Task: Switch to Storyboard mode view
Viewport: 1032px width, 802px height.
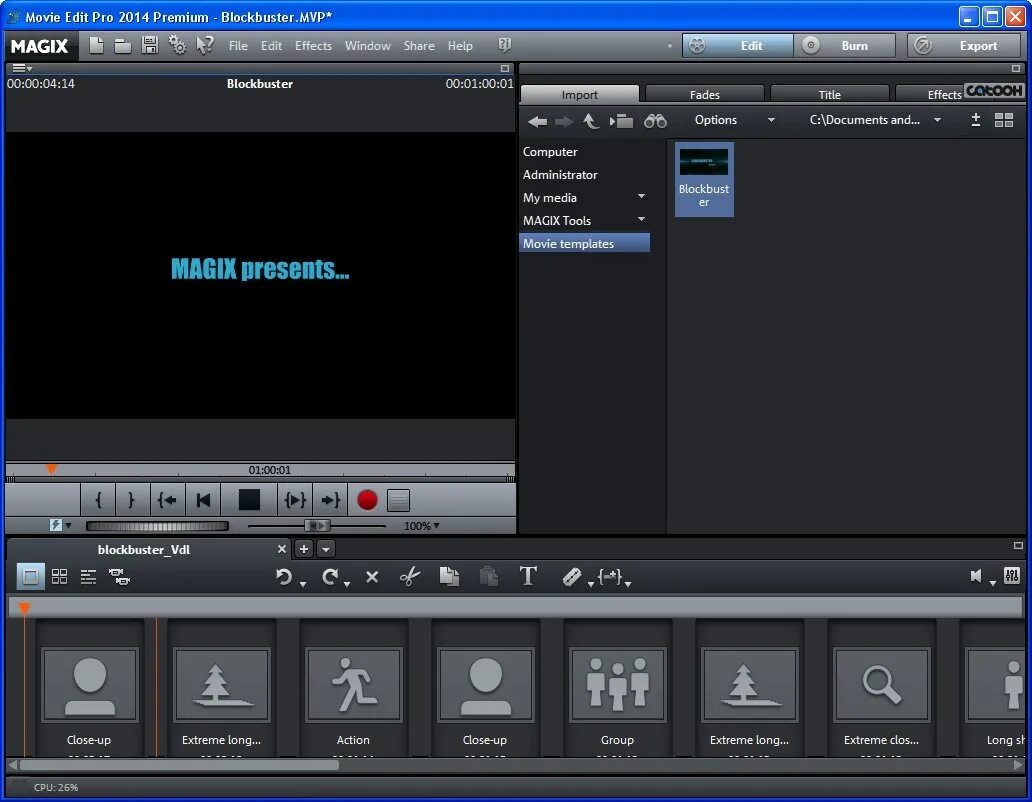Action: point(30,577)
